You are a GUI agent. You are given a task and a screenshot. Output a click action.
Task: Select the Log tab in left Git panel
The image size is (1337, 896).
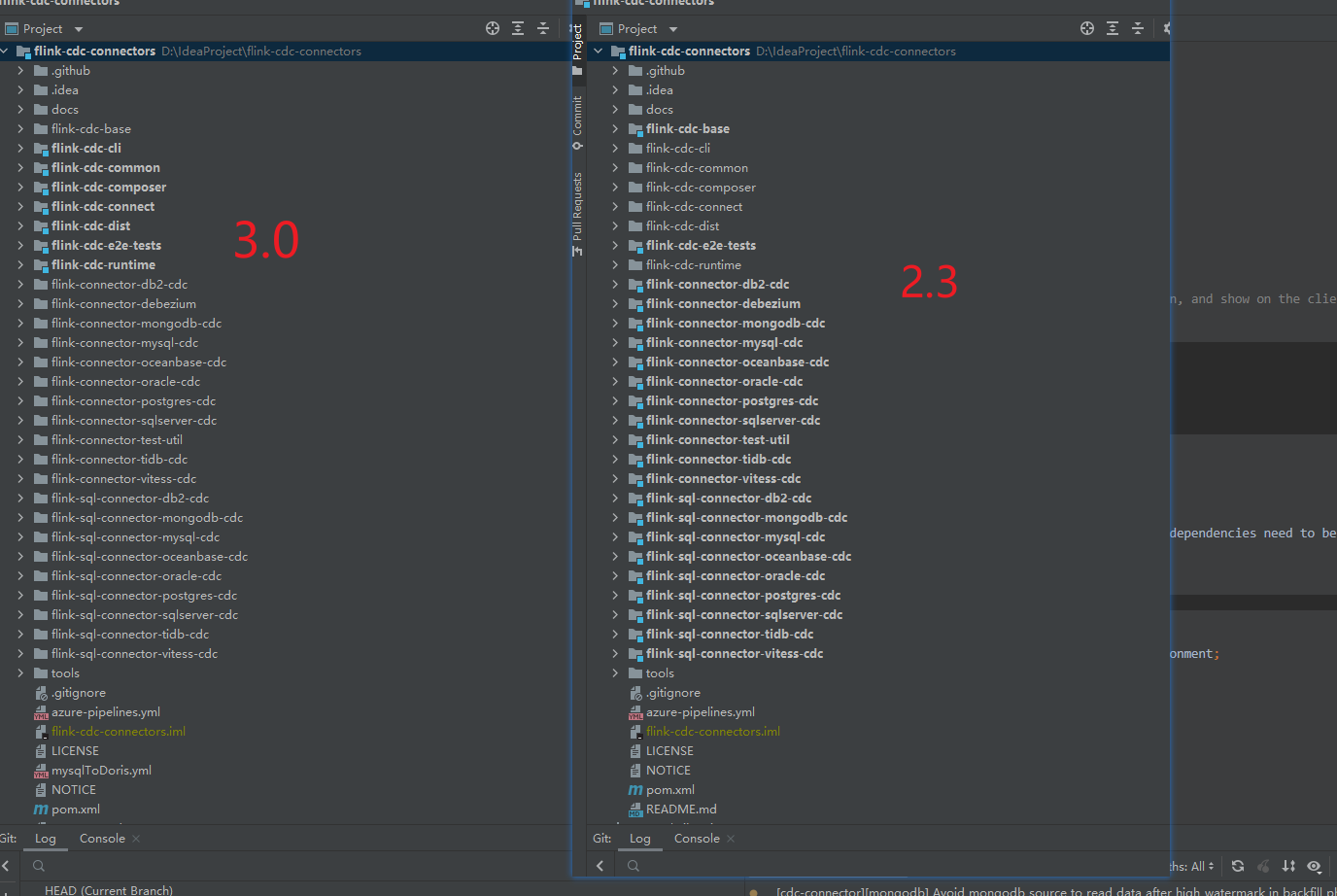tap(46, 839)
